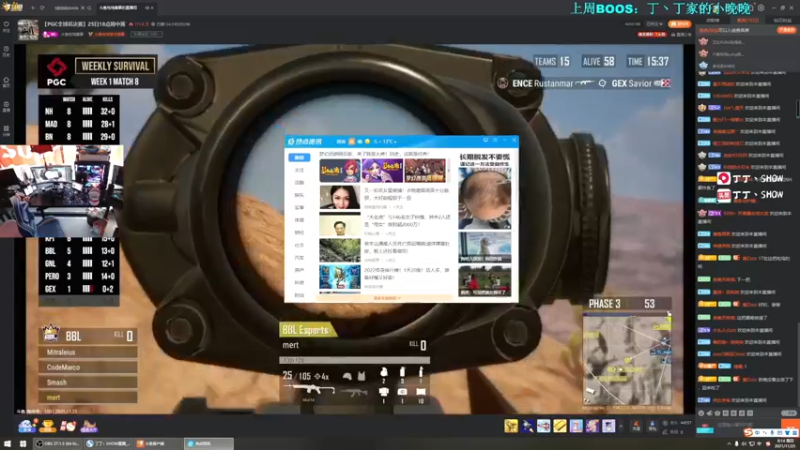Select the ninth category in the popup sidebar
Image resolution: width=800 pixels, height=450 pixels.
click(299, 257)
